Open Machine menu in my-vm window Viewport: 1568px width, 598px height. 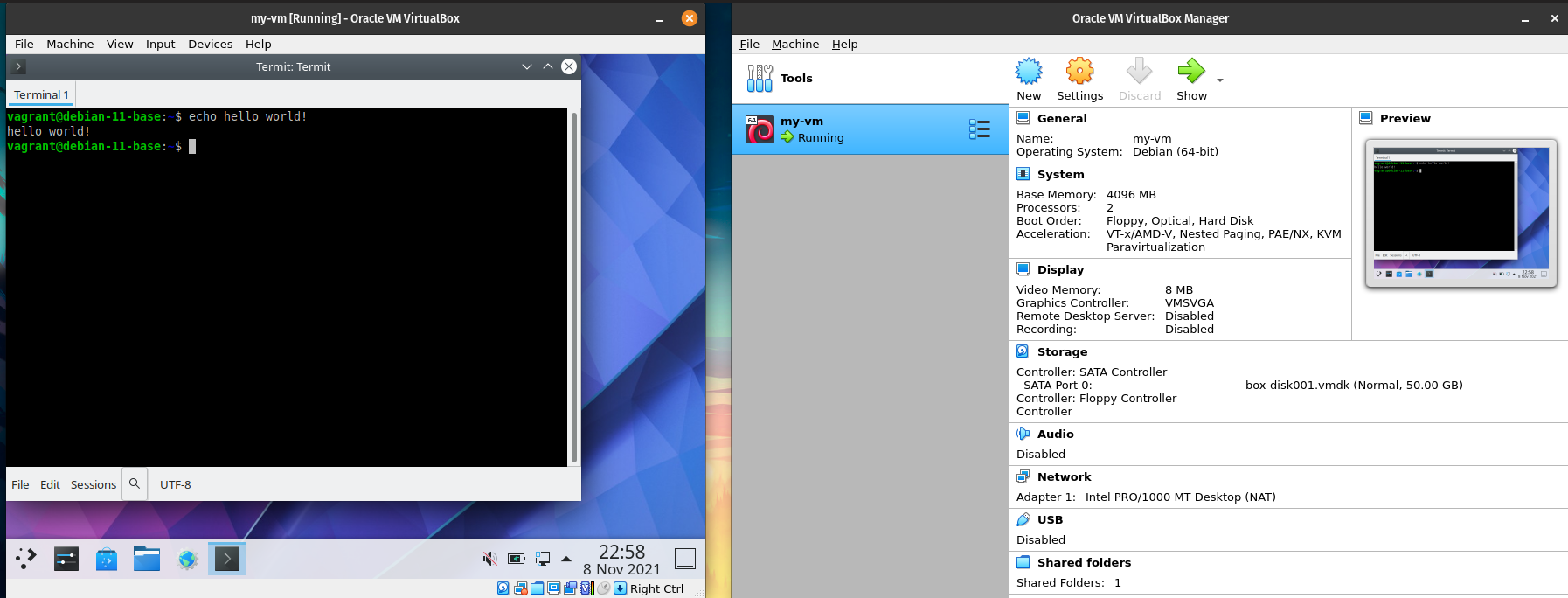coord(70,44)
